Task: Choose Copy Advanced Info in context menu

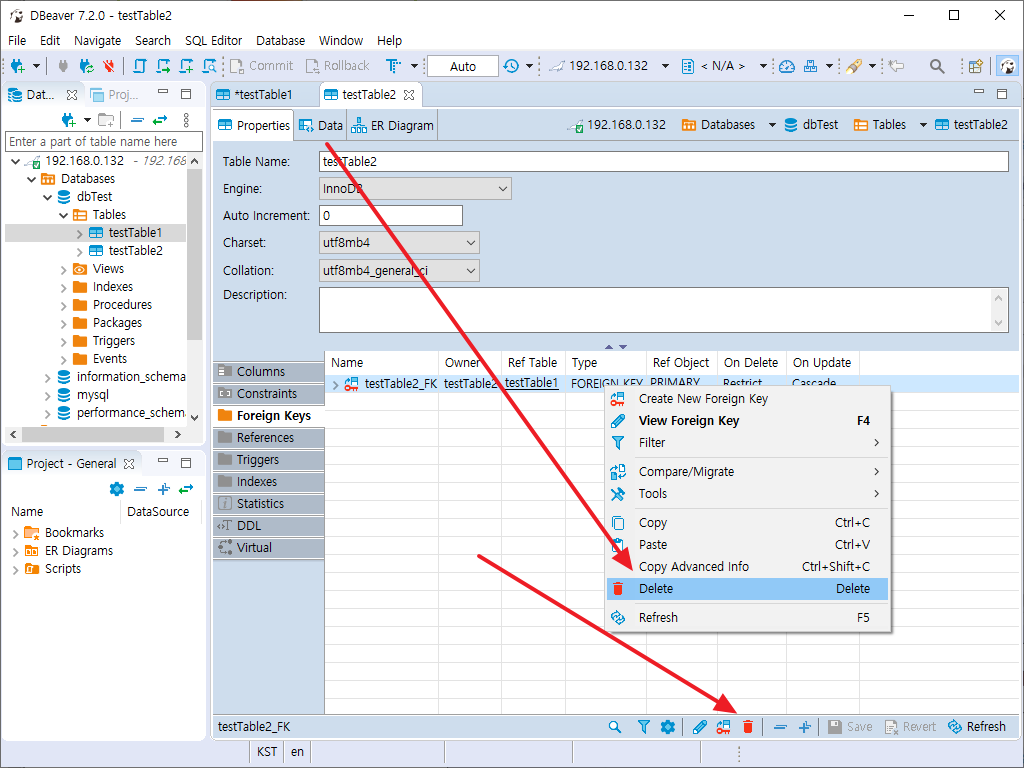Action: [x=747, y=567]
